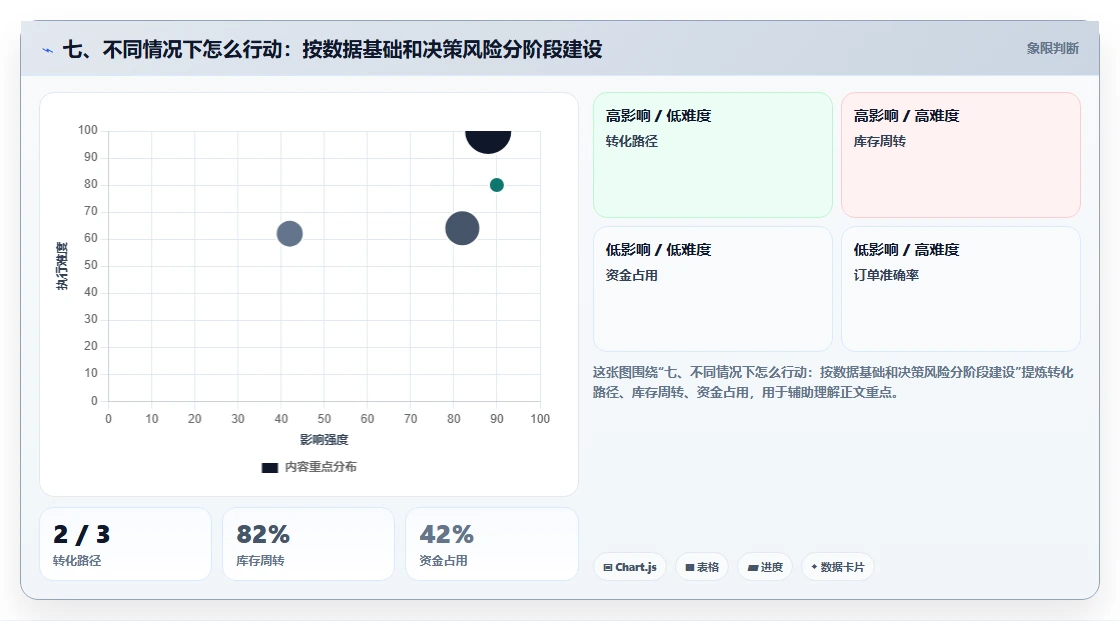Click the 象限判断 label in the header
This screenshot has width=1120, height=621.
(1052, 49)
